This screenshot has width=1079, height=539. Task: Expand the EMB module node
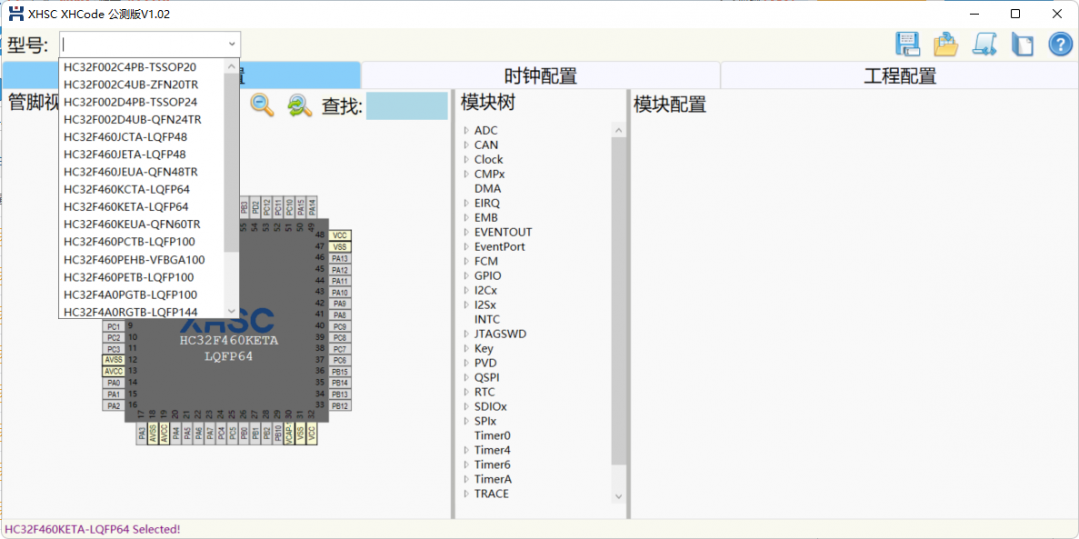click(466, 218)
